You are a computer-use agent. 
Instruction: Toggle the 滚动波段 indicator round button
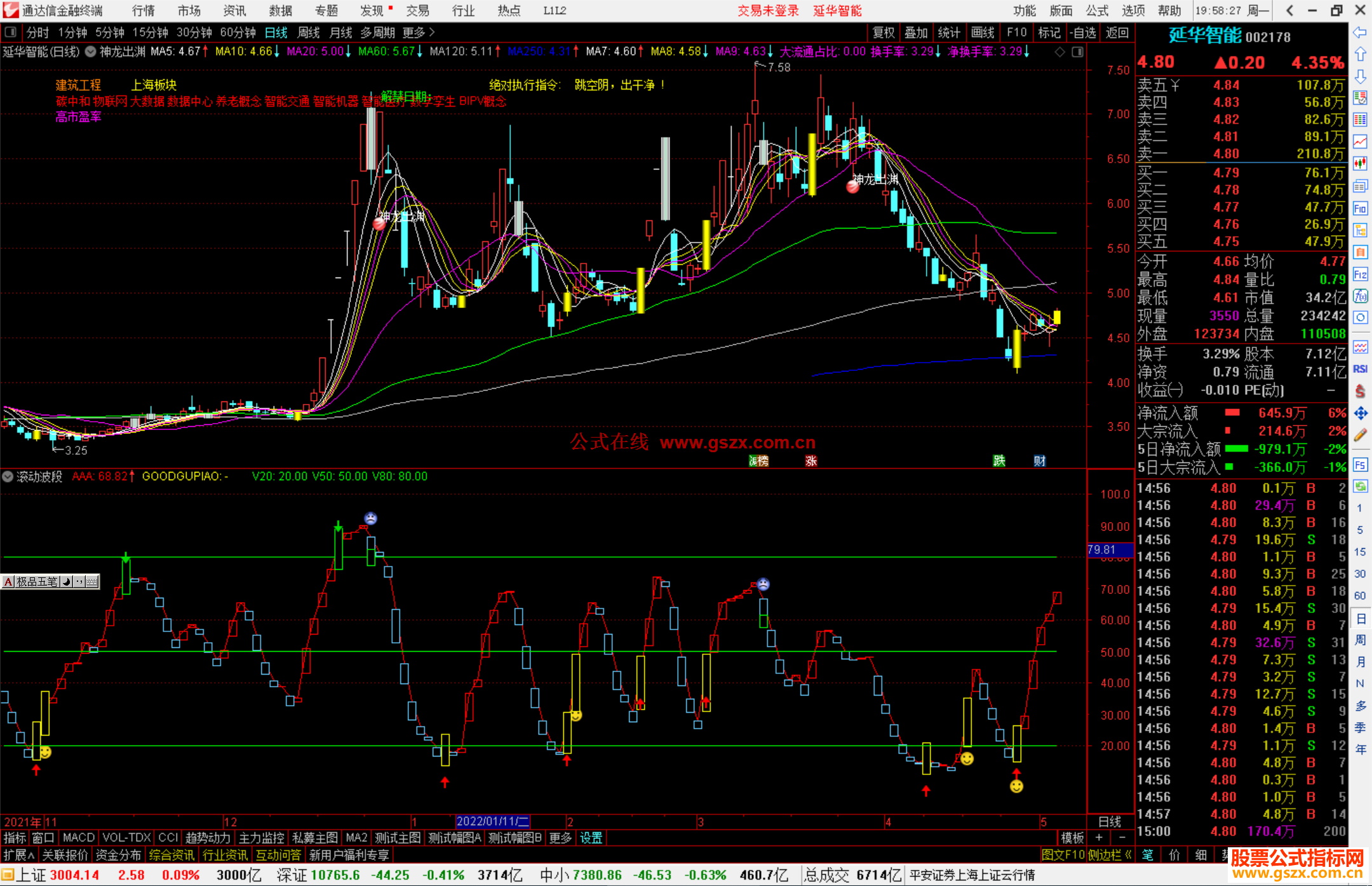point(8,476)
